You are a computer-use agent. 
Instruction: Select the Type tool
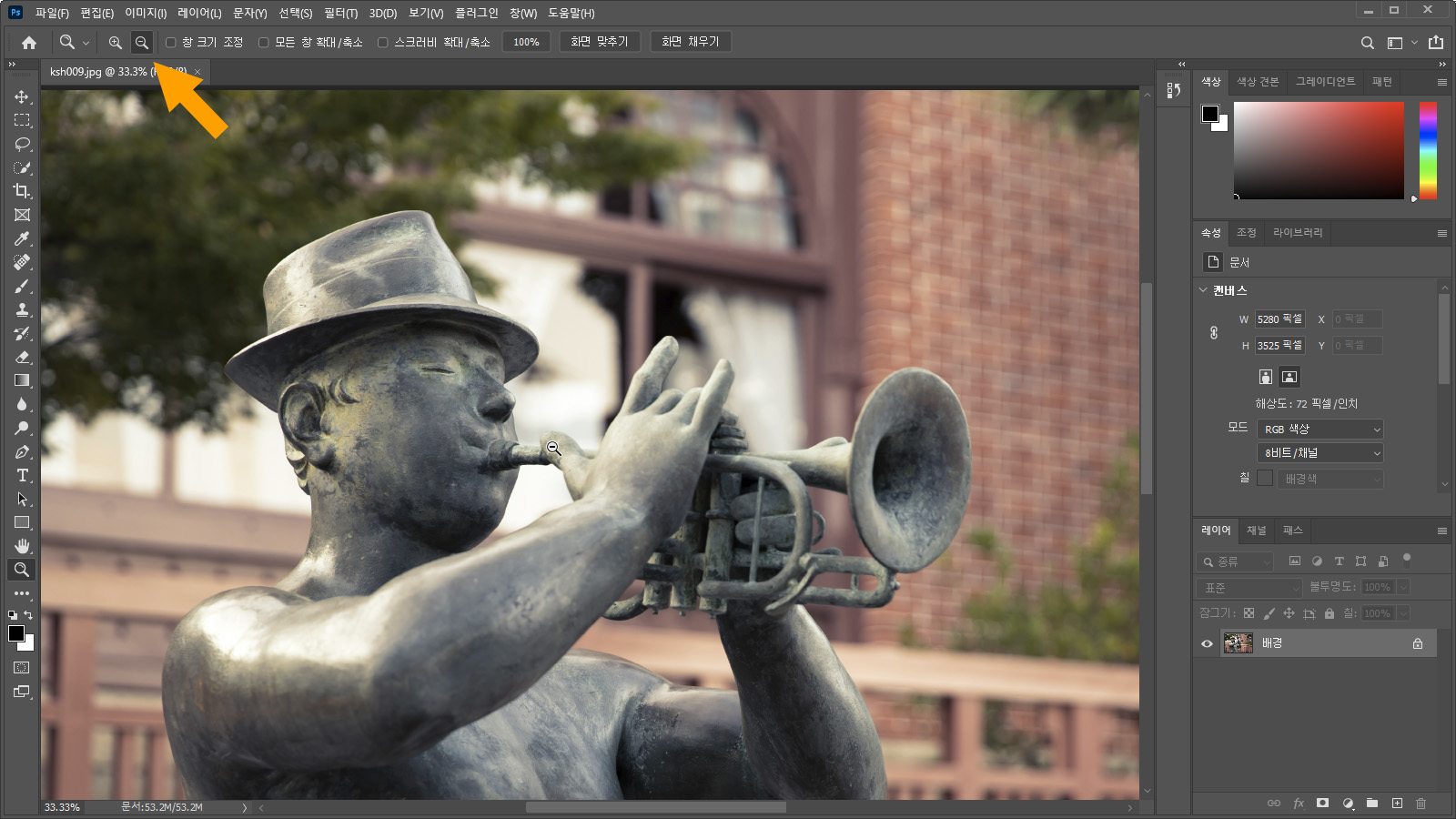(x=22, y=475)
